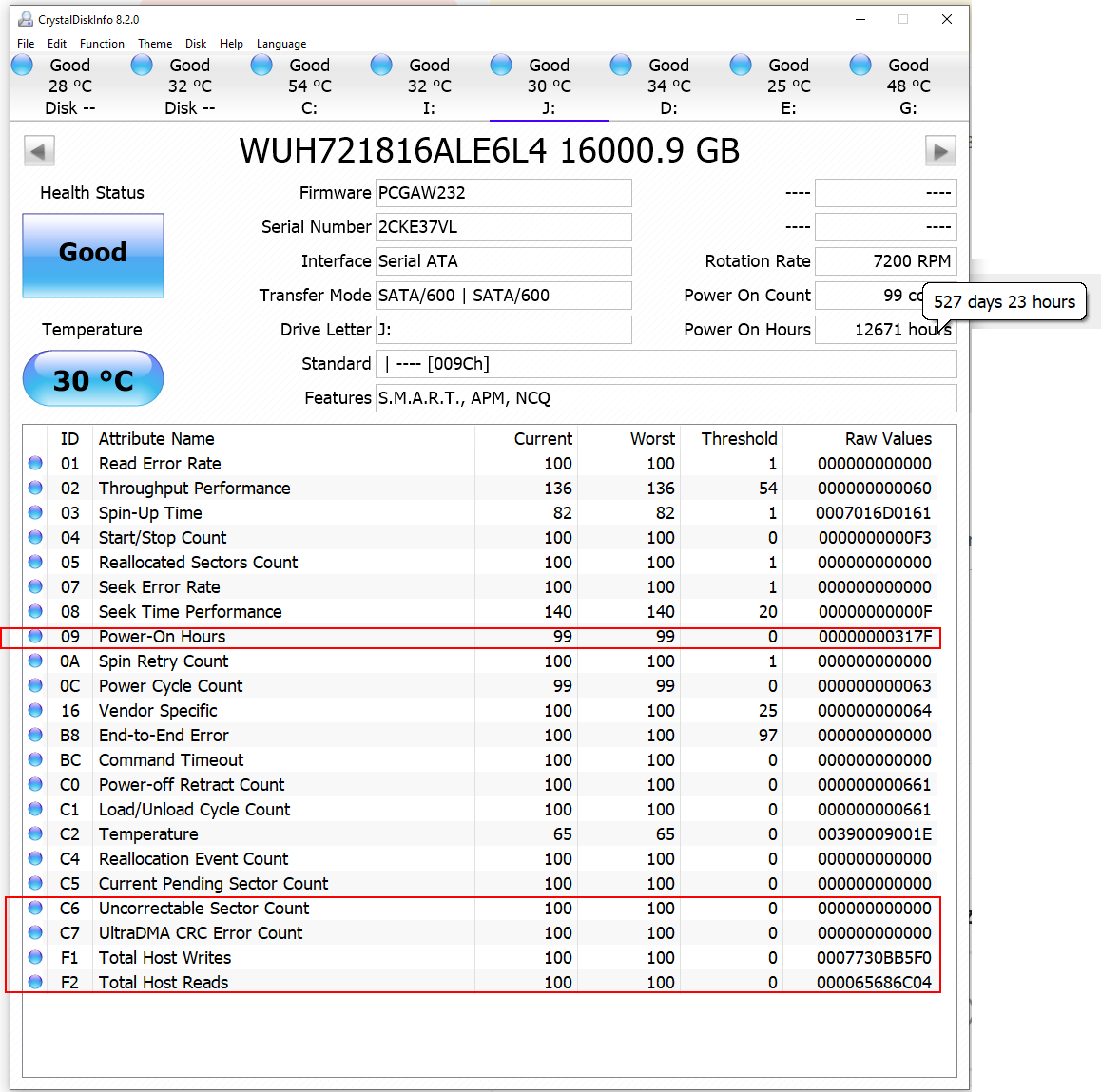Click the Rotation Rate value 7200 RPM

tap(885, 261)
